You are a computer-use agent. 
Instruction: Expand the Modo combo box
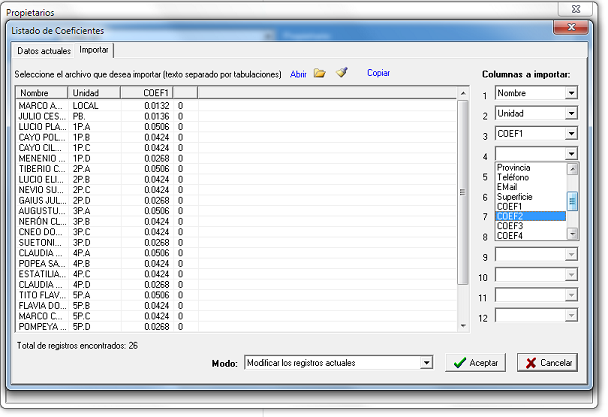[x=426, y=362]
